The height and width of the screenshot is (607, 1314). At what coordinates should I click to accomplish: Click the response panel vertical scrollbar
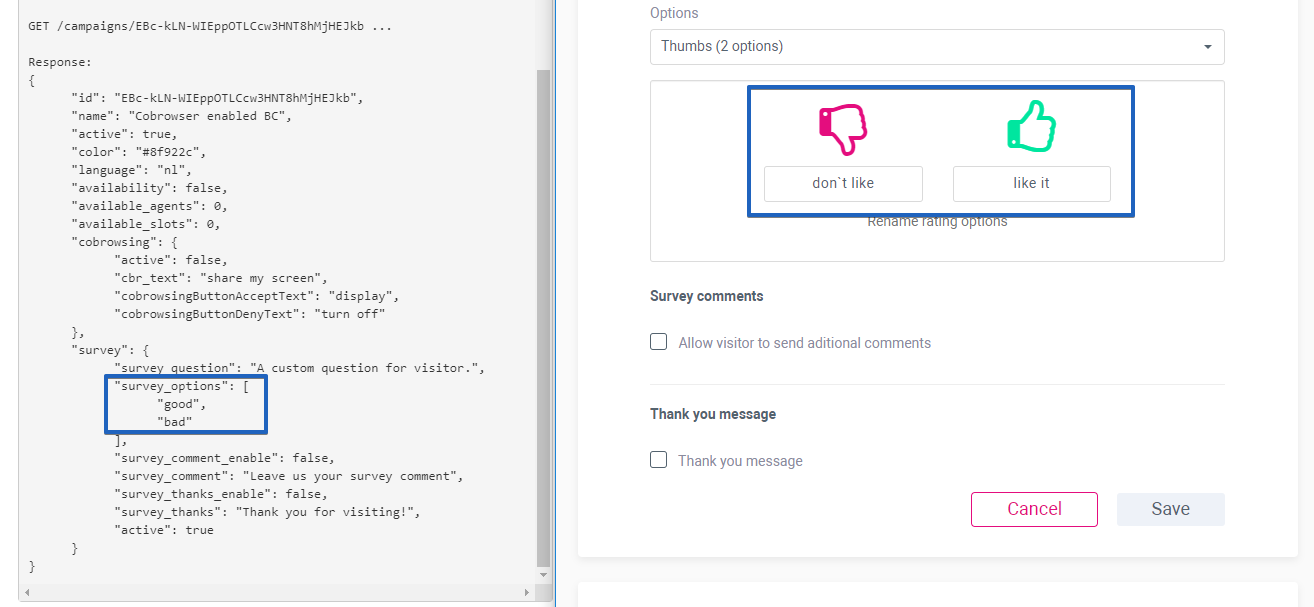pos(544,318)
